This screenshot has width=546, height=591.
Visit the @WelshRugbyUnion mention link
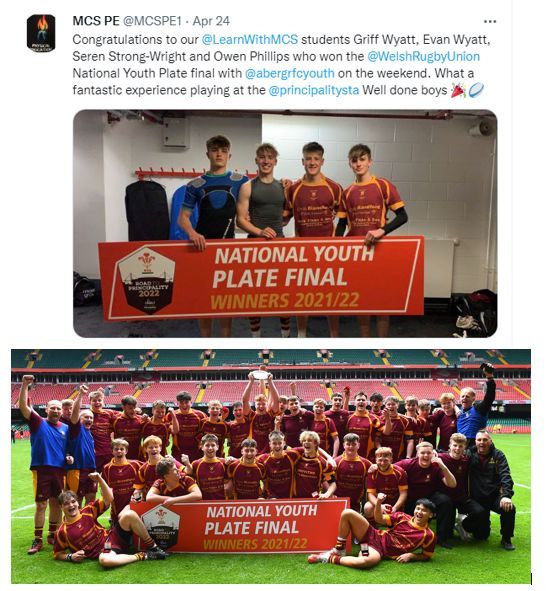point(423,56)
